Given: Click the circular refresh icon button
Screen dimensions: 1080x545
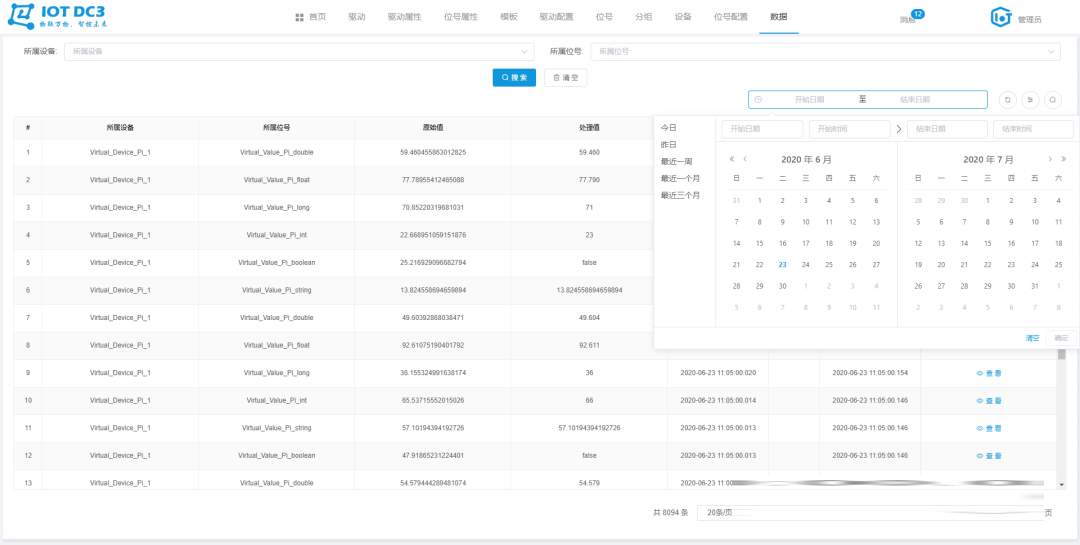Looking at the screenshot, I should (x=1008, y=100).
